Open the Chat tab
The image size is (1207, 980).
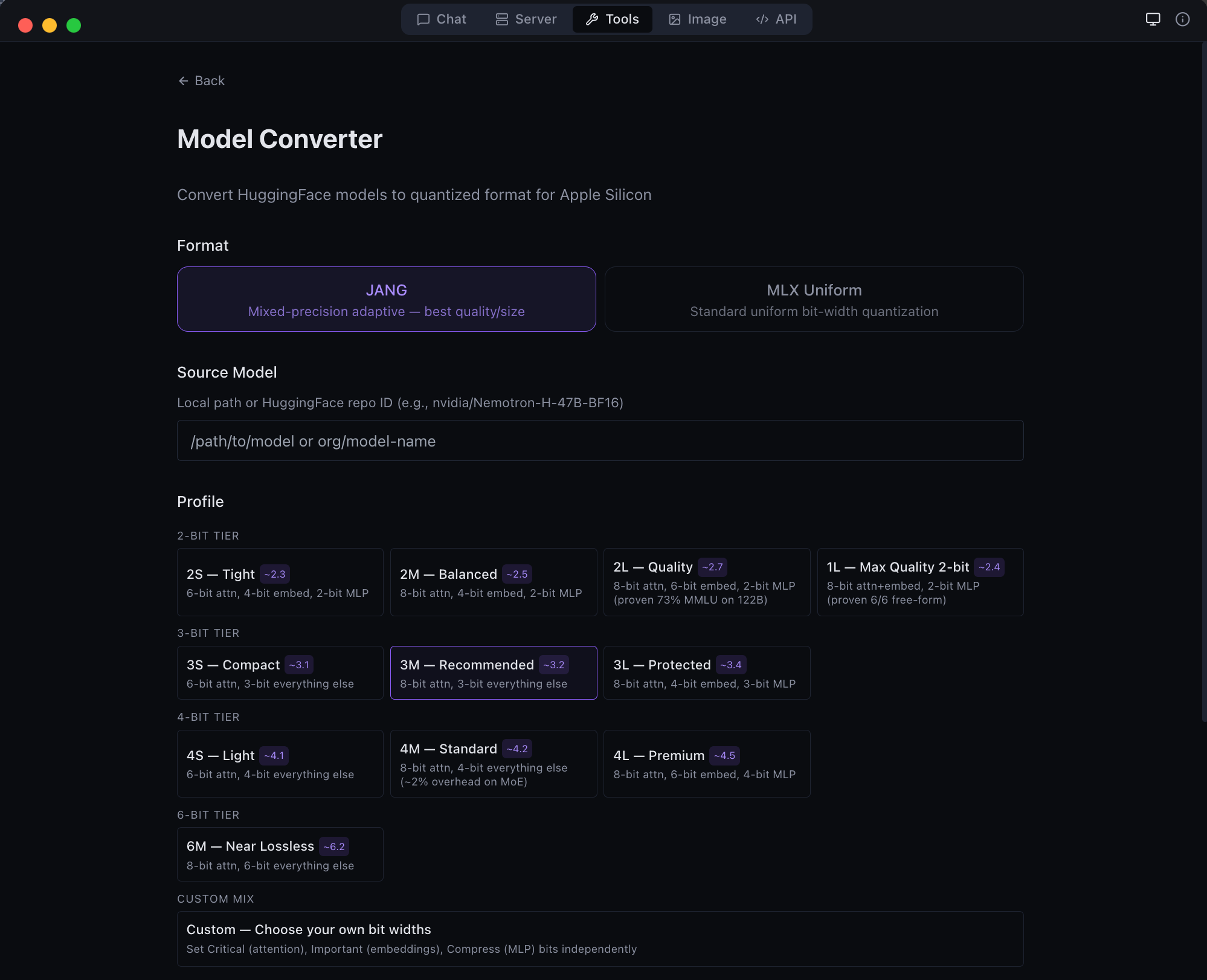coord(442,19)
